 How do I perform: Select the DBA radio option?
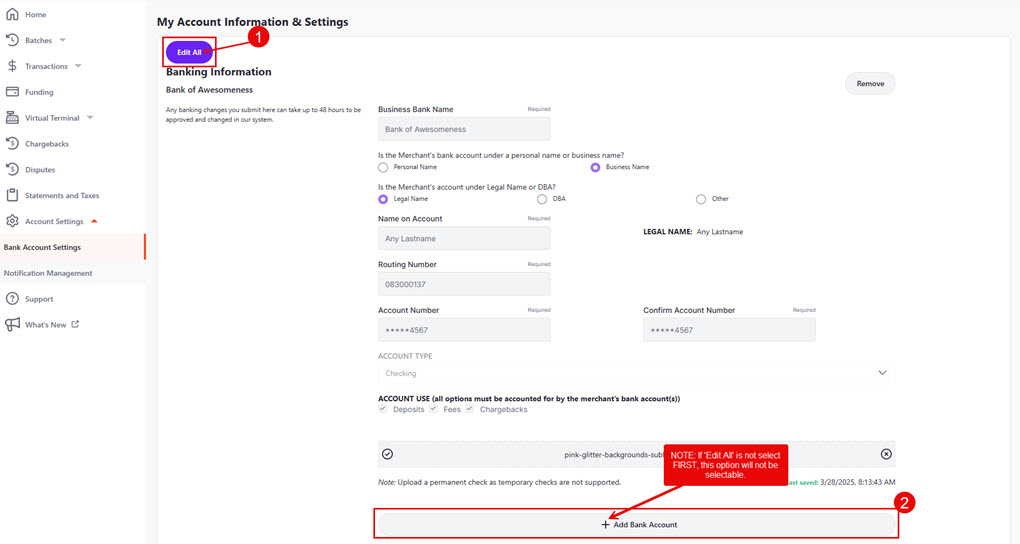point(542,199)
